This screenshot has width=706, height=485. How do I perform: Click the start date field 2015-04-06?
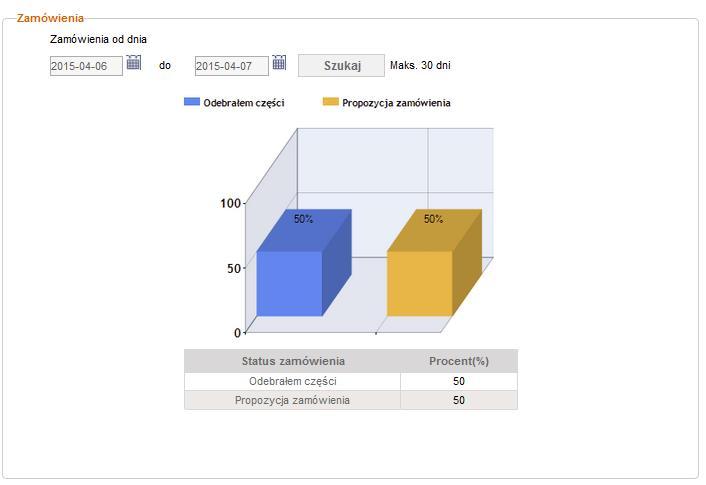pos(86,66)
